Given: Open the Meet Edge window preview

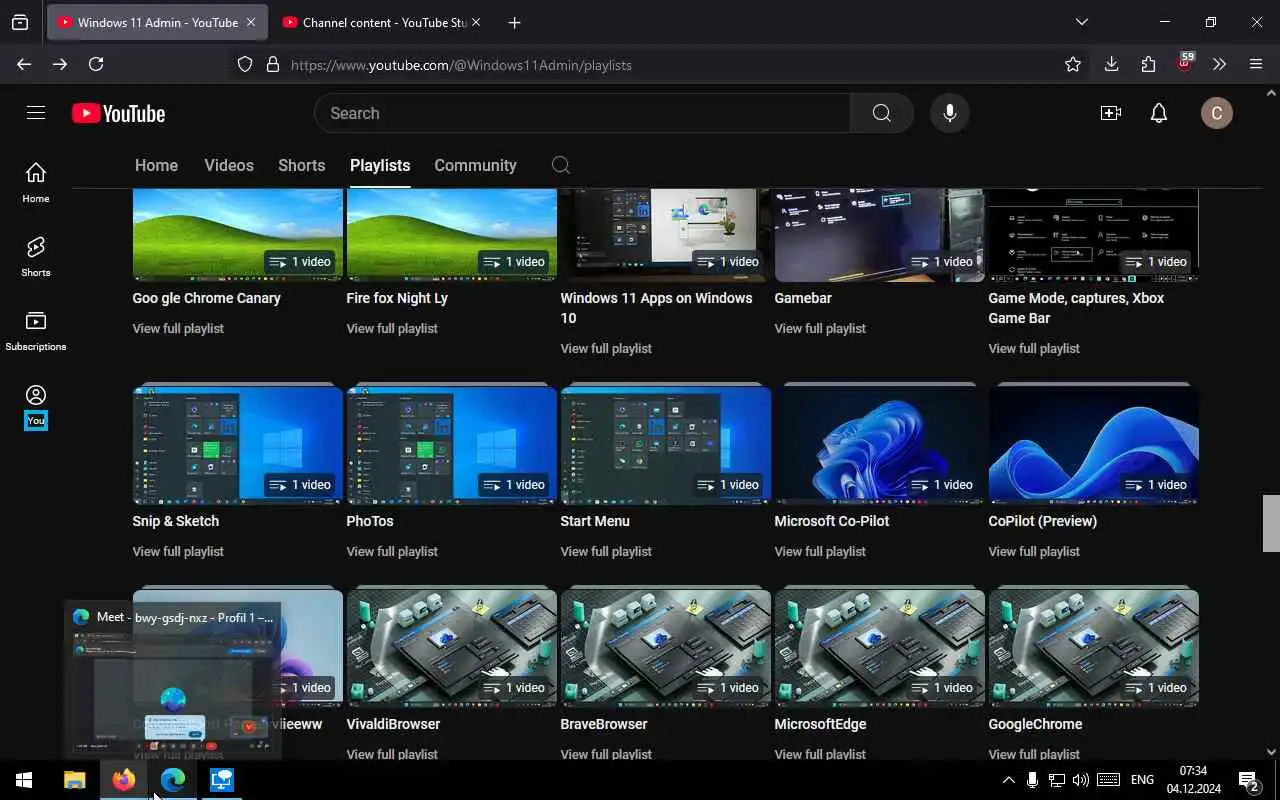Looking at the screenshot, I should [x=173, y=680].
